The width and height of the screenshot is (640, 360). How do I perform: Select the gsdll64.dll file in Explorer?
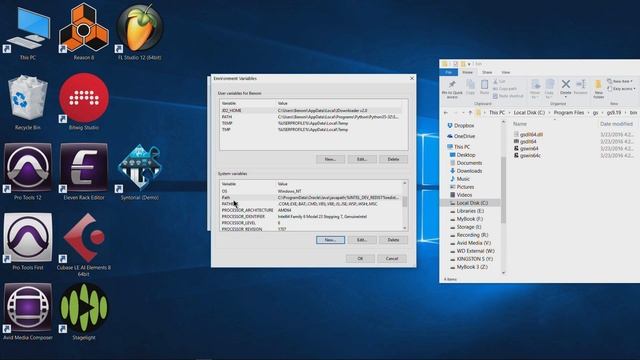coord(528,134)
